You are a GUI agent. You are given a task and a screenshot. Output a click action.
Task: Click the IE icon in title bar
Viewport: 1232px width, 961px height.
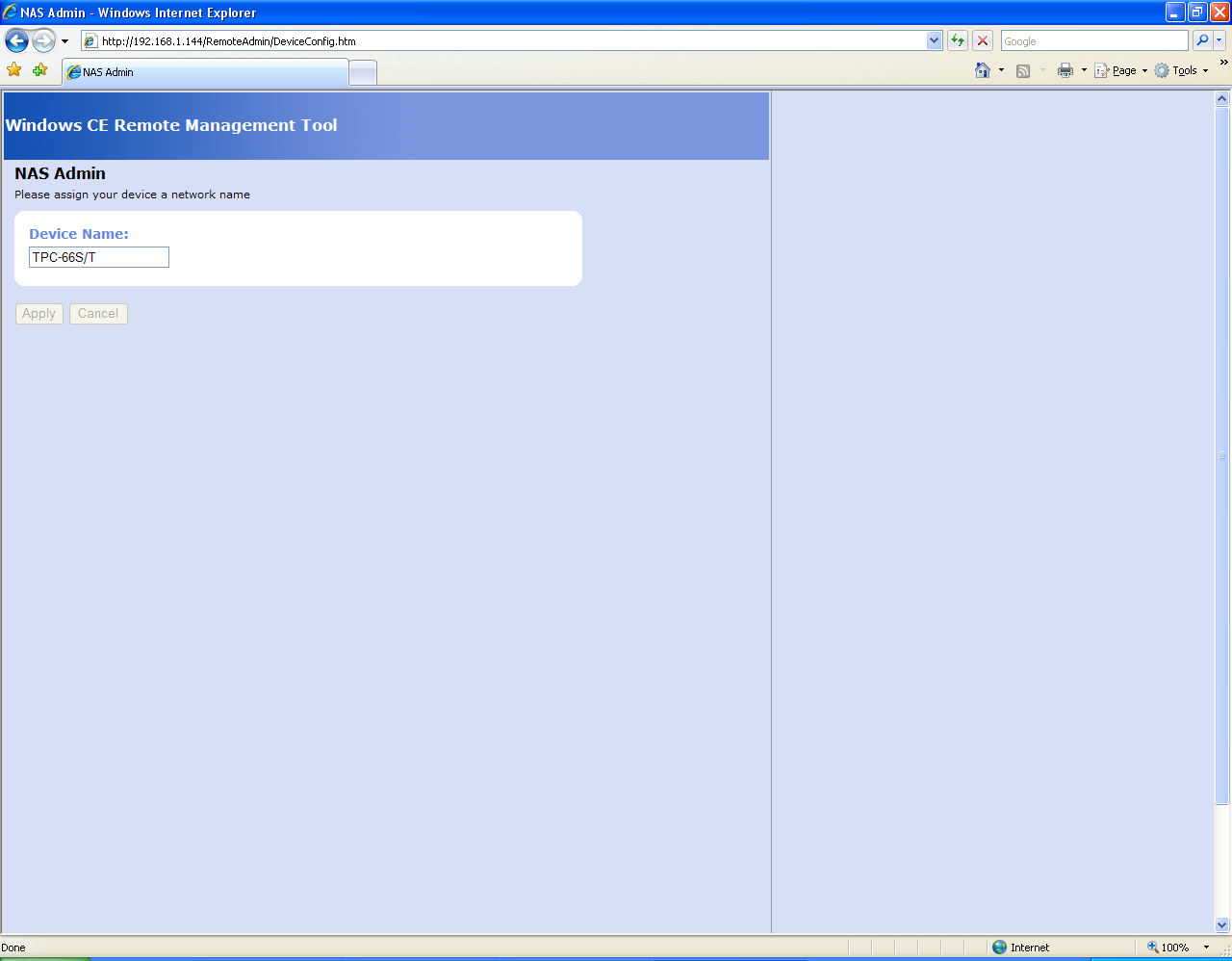pyautogui.click(x=10, y=13)
